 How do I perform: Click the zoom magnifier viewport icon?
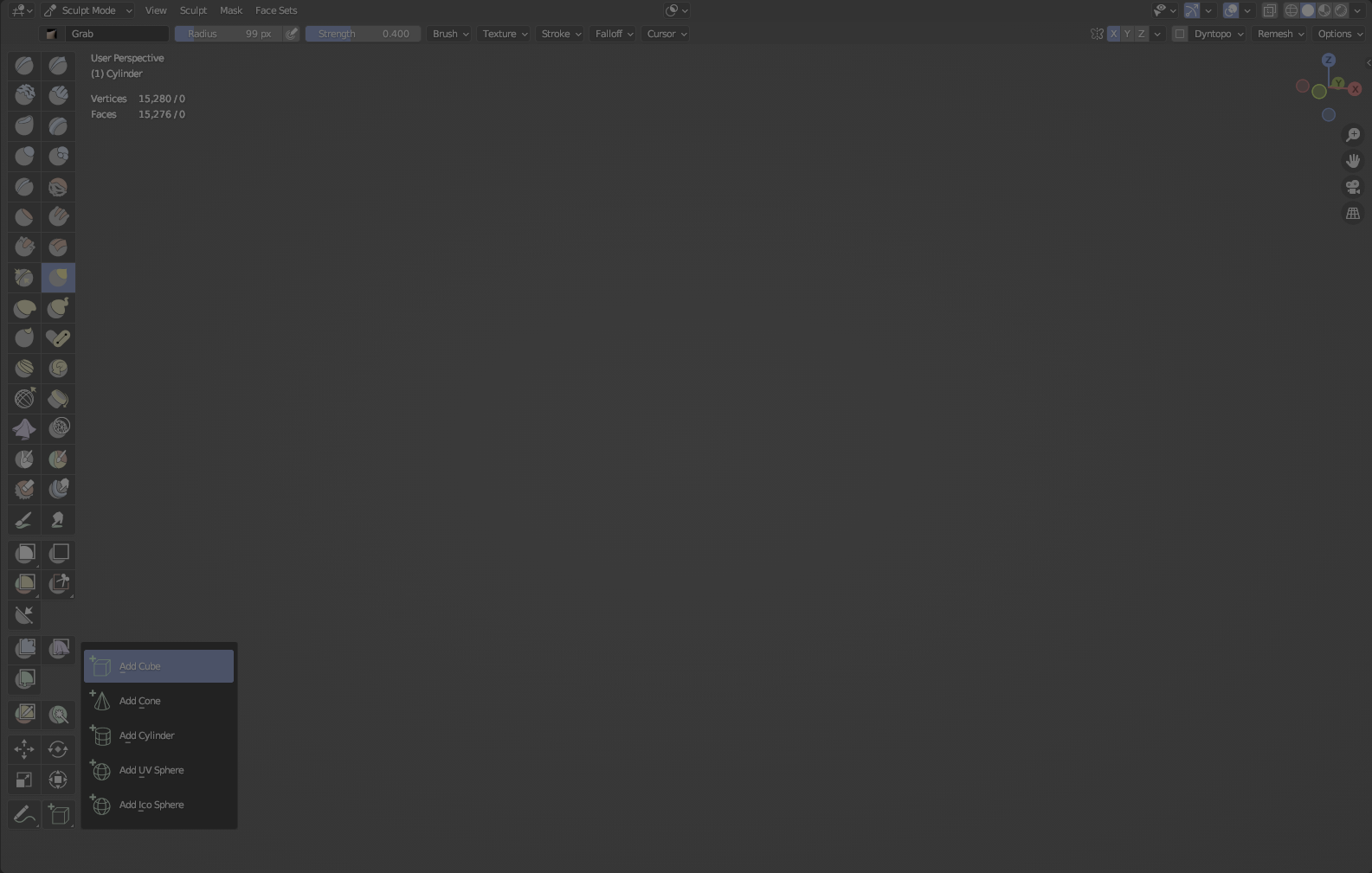[1353, 135]
